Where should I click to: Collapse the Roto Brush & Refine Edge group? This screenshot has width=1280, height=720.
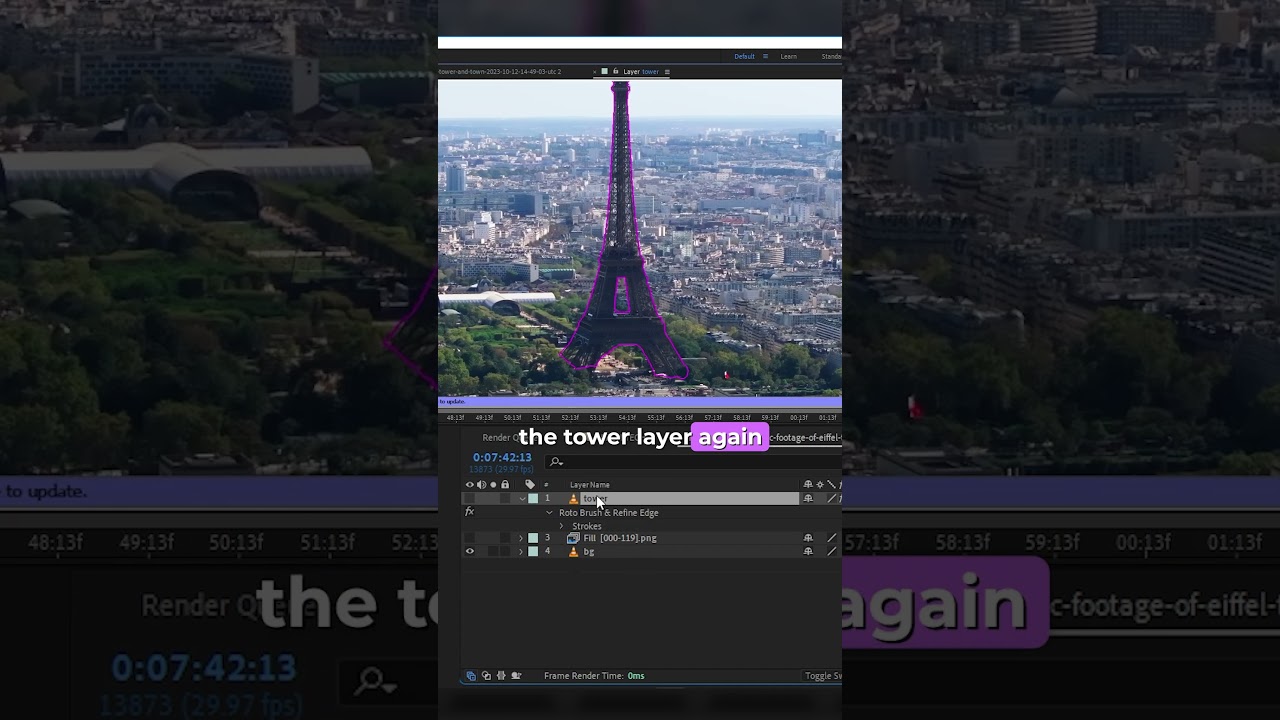pyautogui.click(x=549, y=512)
